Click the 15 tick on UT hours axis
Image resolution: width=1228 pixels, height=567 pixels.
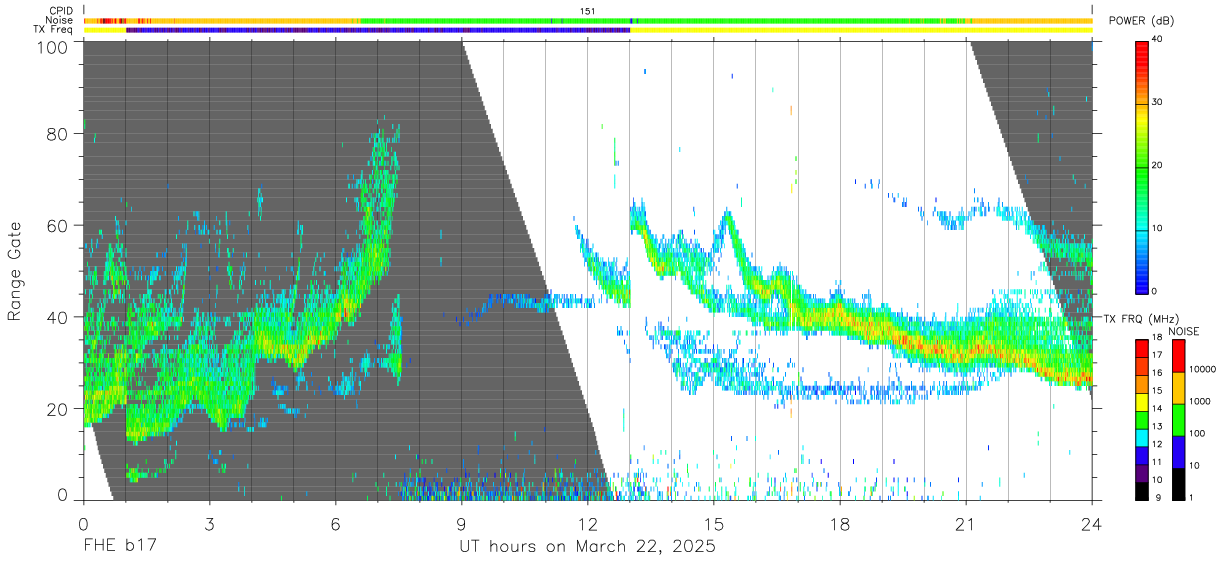pyautogui.click(x=714, y=523)
